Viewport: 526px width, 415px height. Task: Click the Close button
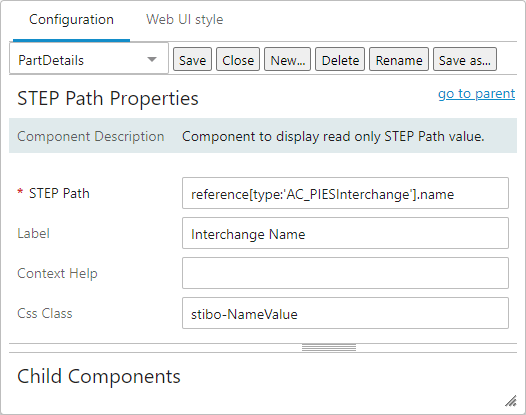[238, 59]
